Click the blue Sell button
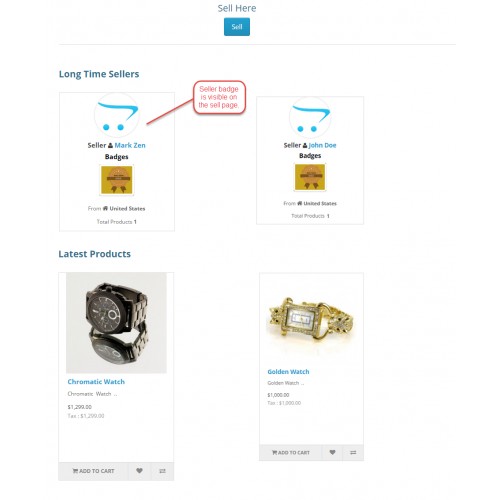The height and width of the screenshot is (500, 500). pos(237,27)
